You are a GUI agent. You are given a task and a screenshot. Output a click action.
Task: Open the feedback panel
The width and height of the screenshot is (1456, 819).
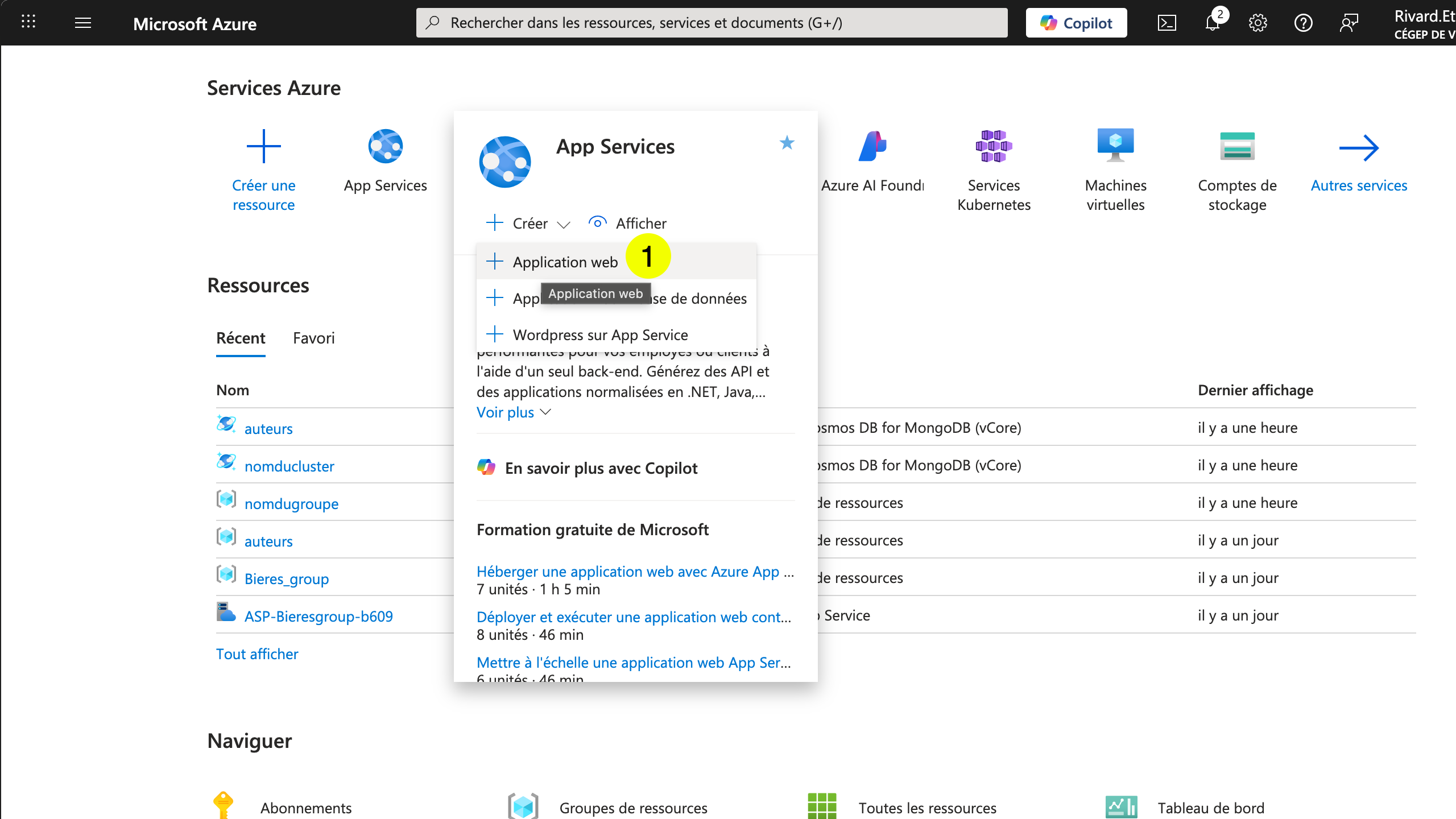tap(1349, 23)
